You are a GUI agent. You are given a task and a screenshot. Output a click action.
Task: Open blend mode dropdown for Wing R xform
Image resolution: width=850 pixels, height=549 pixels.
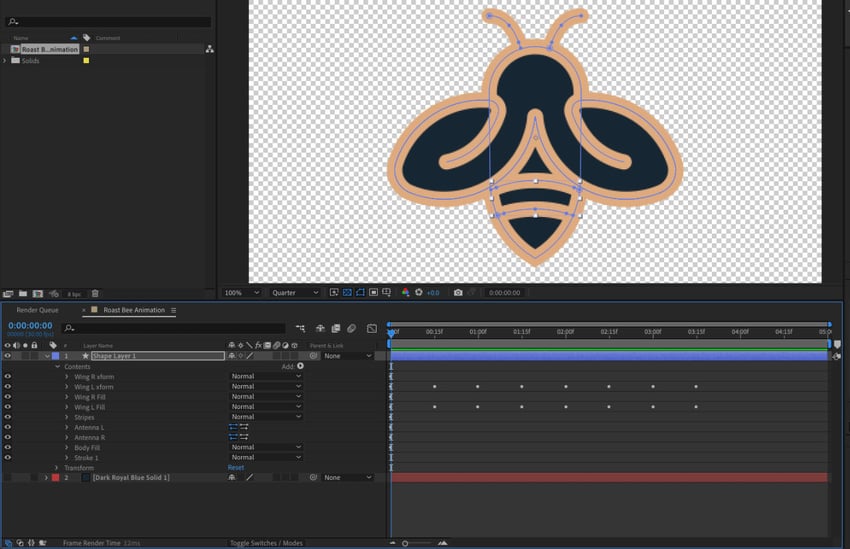[266, 377]
